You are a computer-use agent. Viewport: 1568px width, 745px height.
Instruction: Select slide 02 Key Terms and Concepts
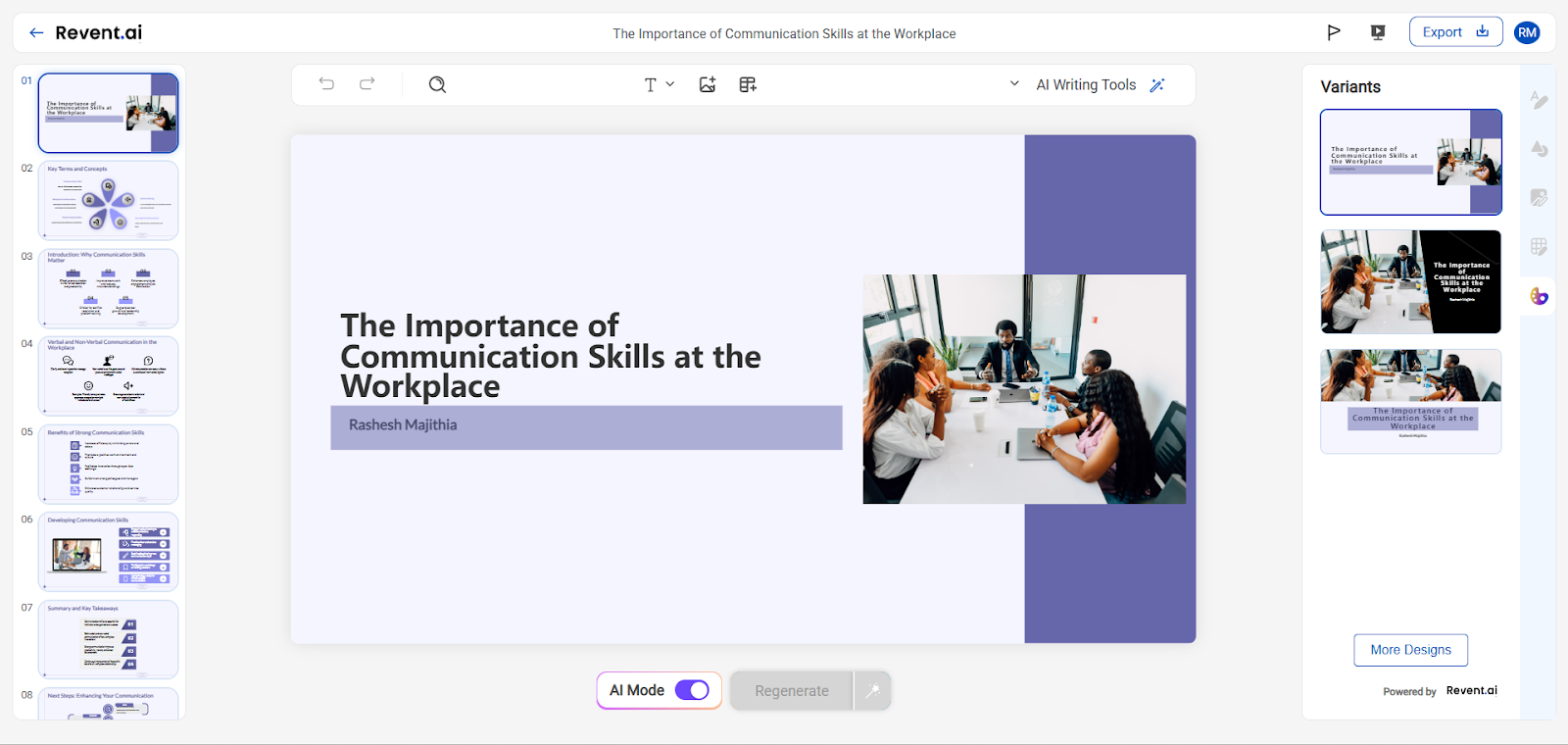tap(108, 200)
